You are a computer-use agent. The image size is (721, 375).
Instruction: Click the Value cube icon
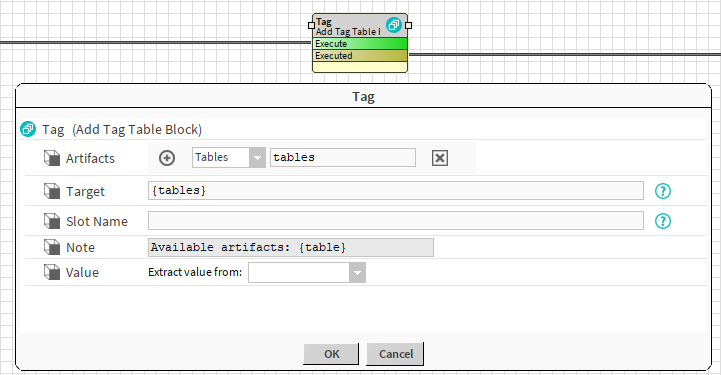(x=52, y=272)
